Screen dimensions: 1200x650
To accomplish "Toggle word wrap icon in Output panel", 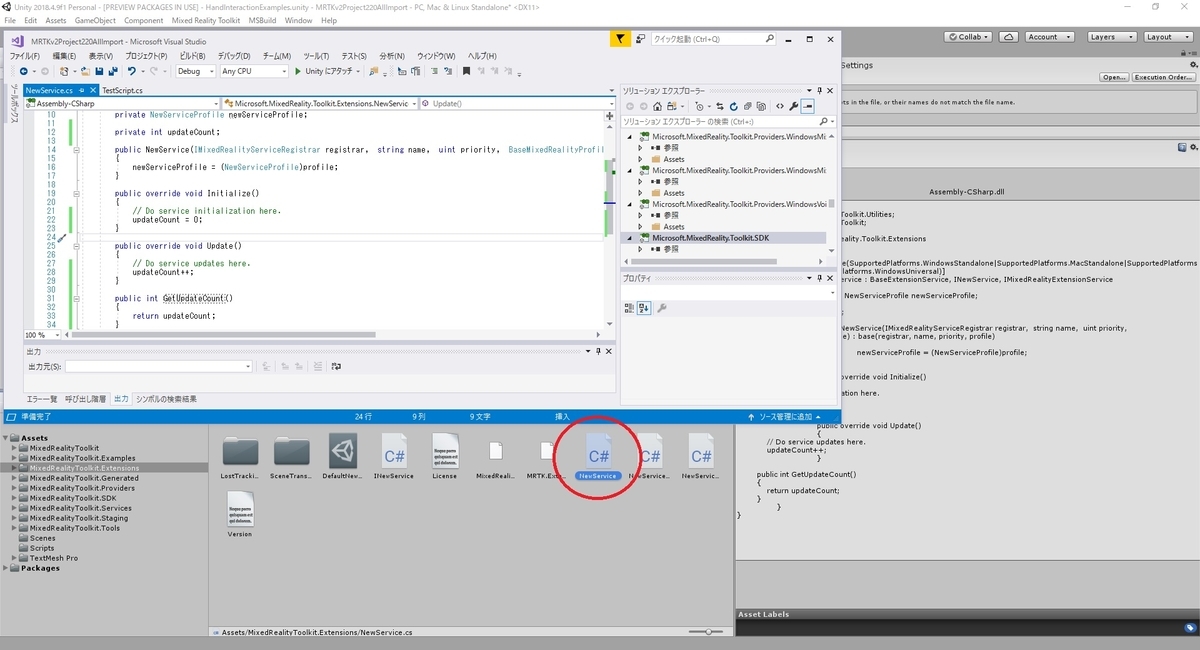I will (337, 367).
